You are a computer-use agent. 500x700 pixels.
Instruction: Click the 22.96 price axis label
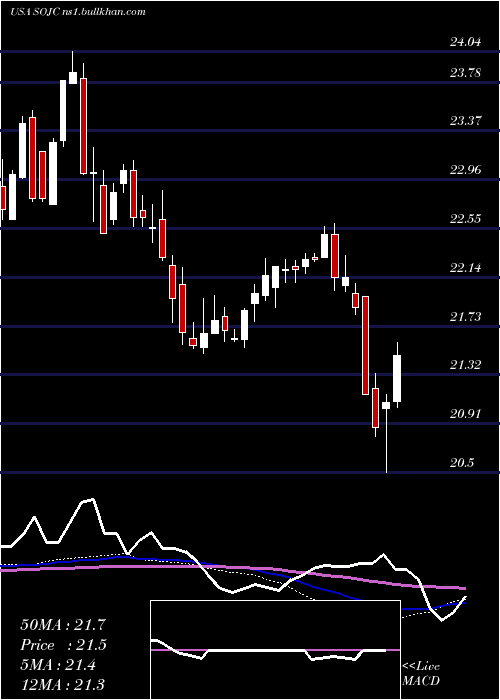click(x=465, y=169)
